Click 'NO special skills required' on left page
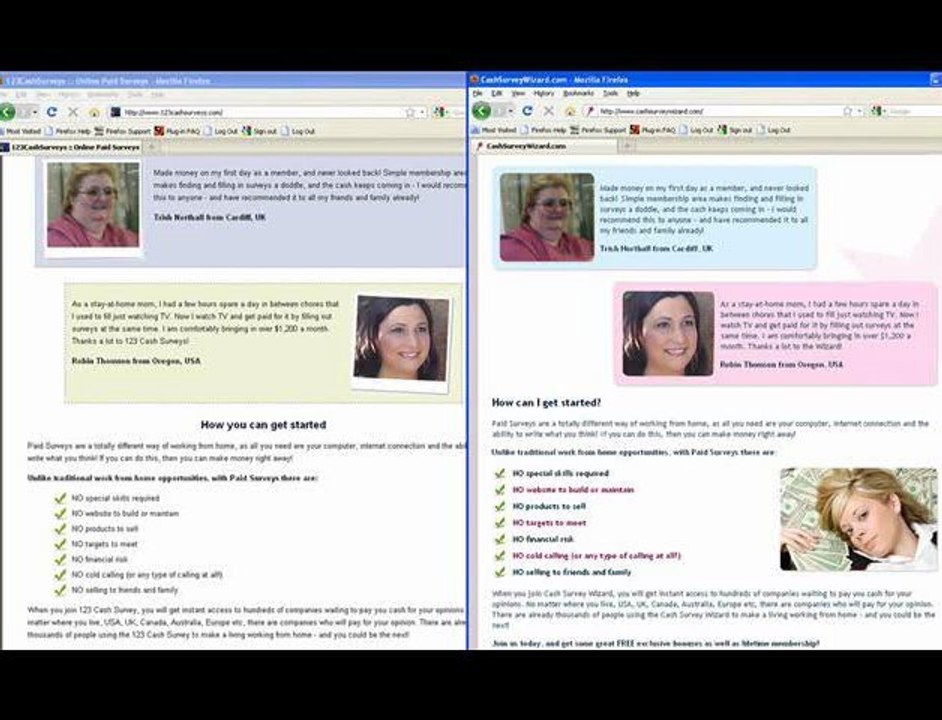This screenshot has height=720, width=942. [115, 498]
